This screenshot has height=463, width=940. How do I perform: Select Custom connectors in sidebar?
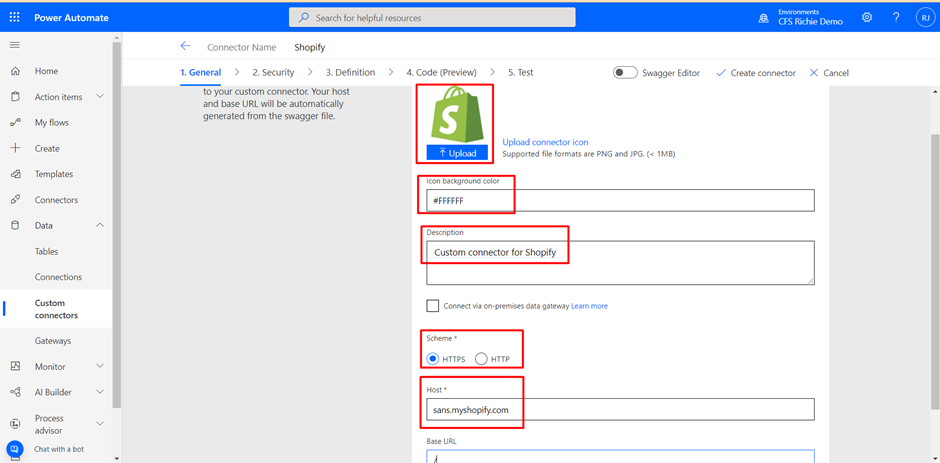(56, 309)
